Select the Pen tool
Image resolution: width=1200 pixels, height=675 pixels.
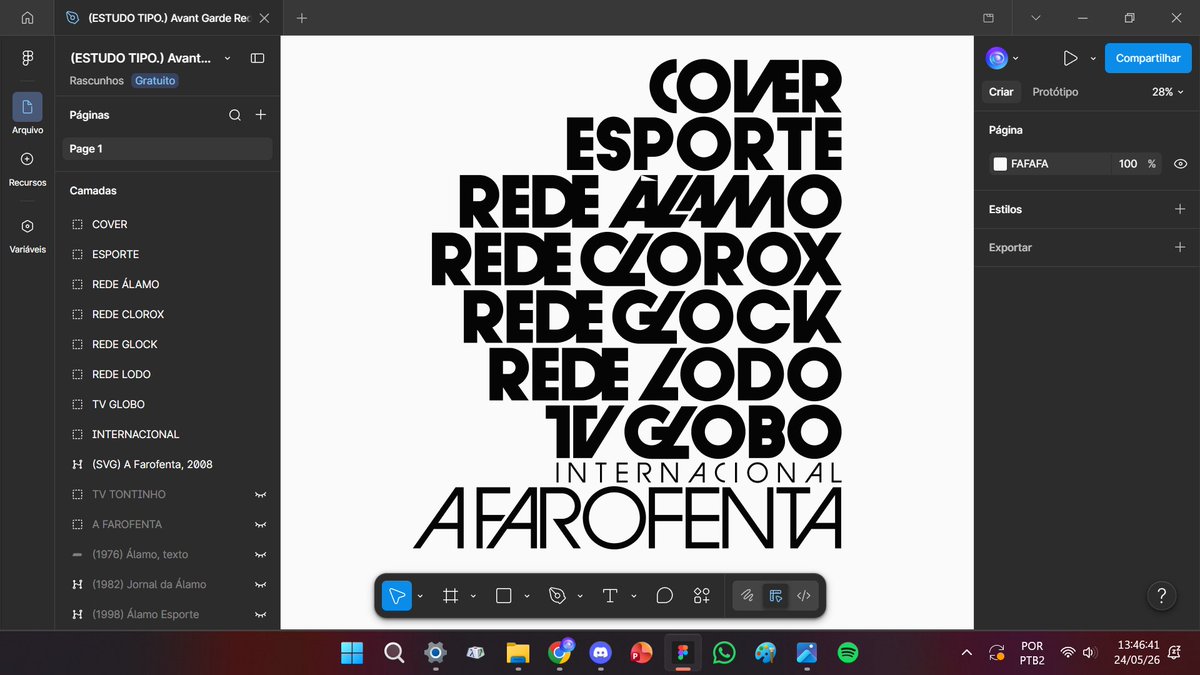557,596
